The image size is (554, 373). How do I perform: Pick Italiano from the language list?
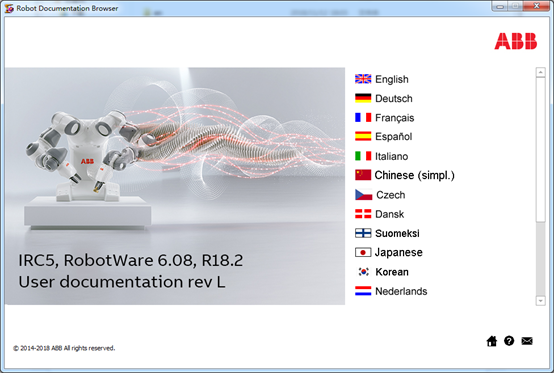[391, 156]
